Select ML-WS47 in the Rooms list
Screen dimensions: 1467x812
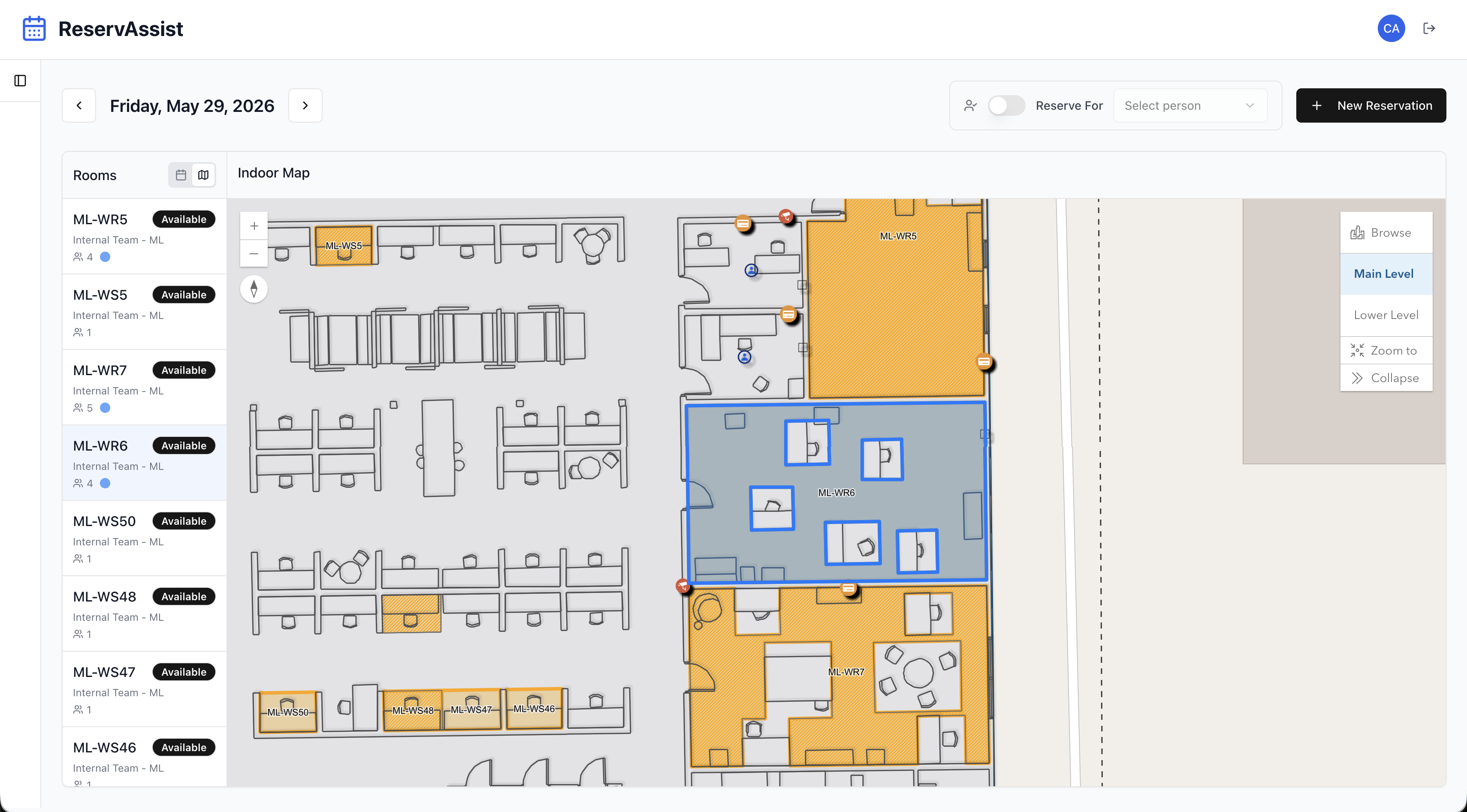pos(144,689)
